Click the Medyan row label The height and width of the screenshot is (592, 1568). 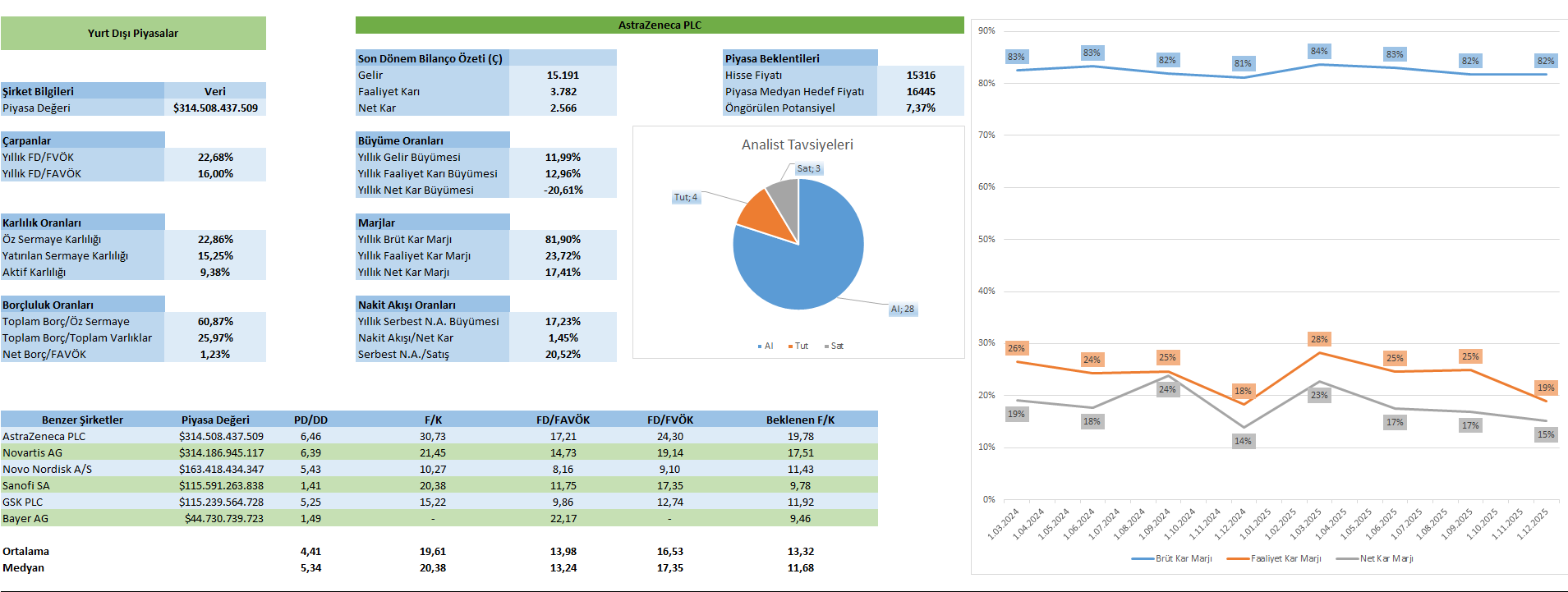tap(24, 567)
